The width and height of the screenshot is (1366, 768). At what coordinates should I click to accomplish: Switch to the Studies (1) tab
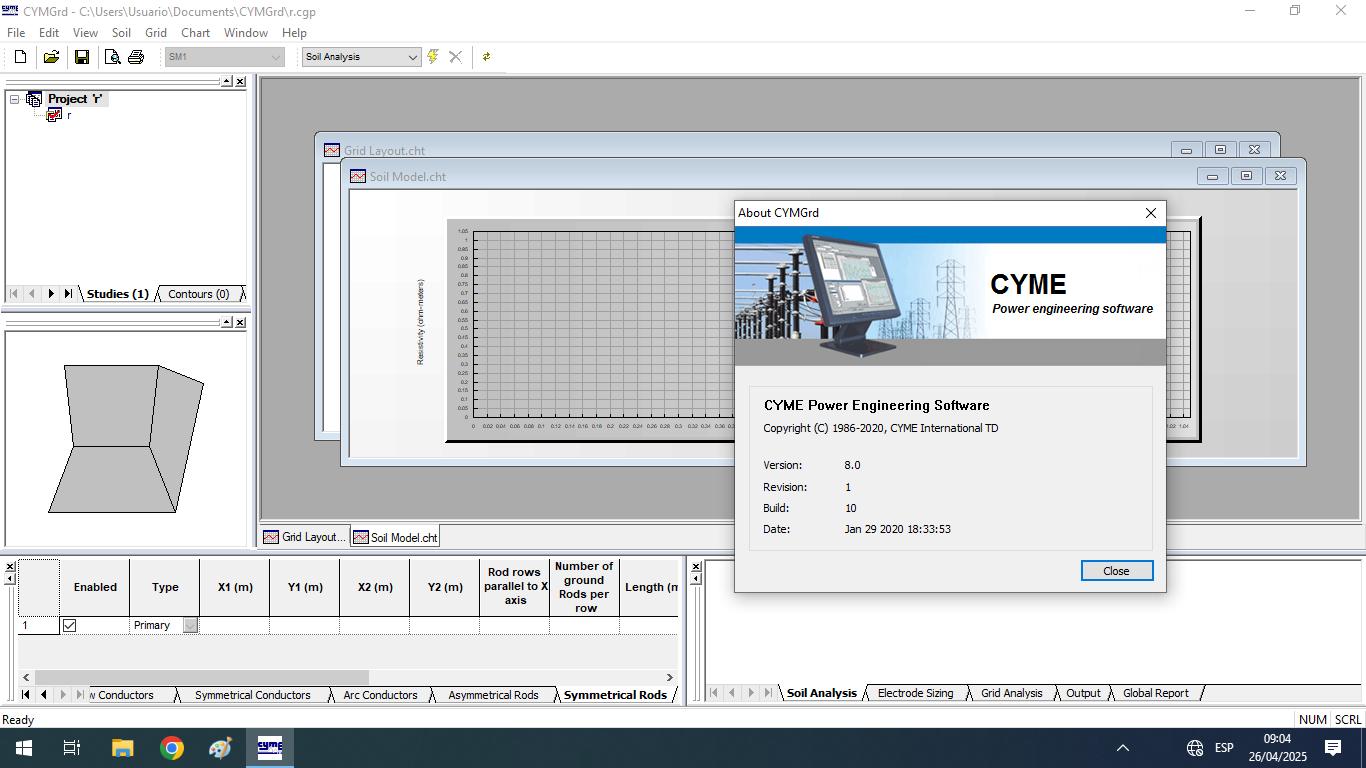[118, 294]
